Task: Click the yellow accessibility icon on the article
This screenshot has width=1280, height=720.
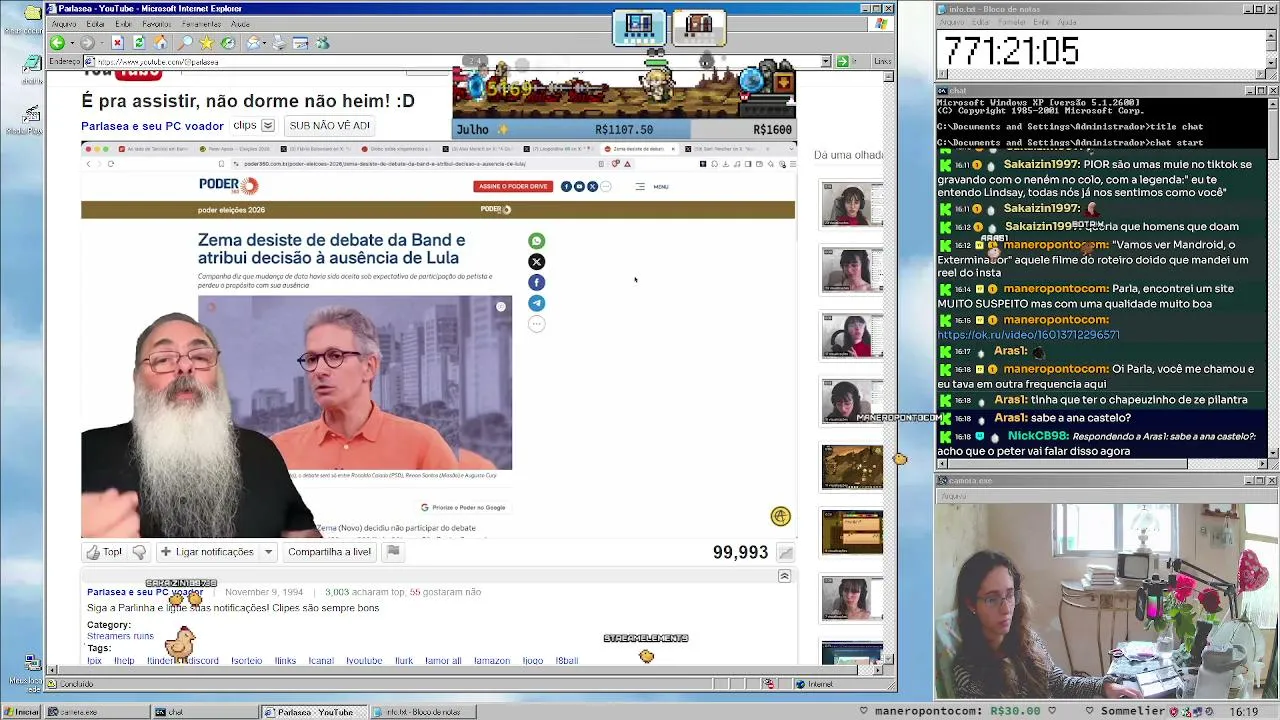Action: 780,516
